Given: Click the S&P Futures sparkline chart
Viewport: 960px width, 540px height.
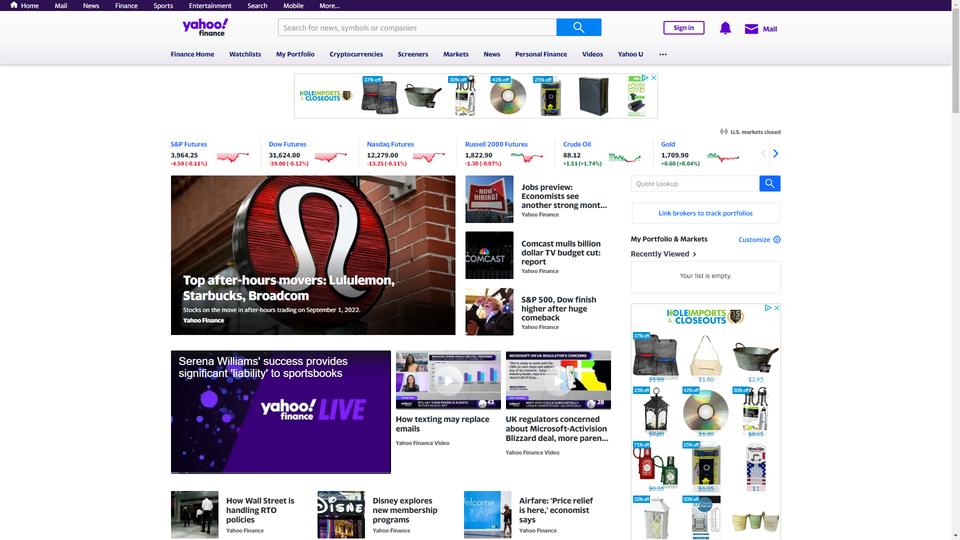Looking at the screenshot, I should coord(233,157).
